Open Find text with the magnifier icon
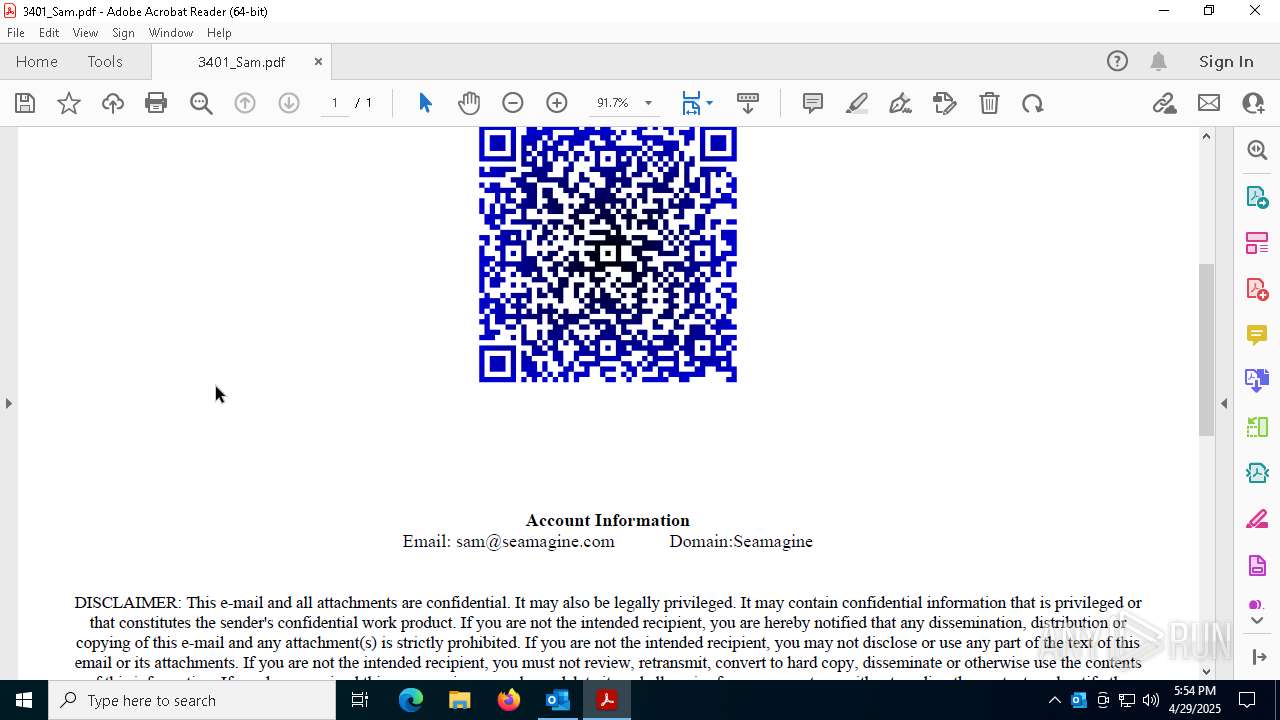Screen dimensions: 1280x720 201,103
